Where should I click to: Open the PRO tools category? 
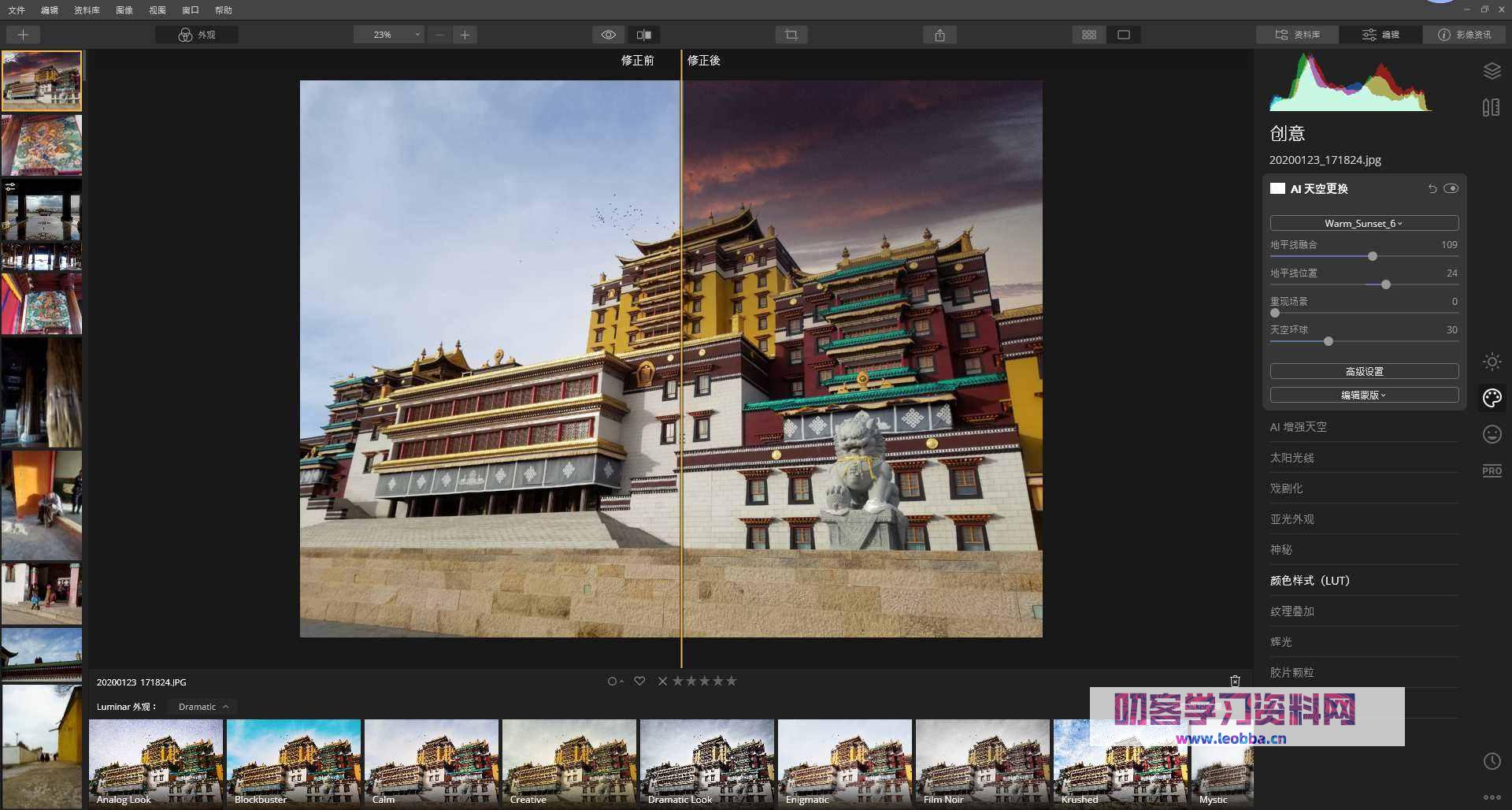tap(1492, 470)
